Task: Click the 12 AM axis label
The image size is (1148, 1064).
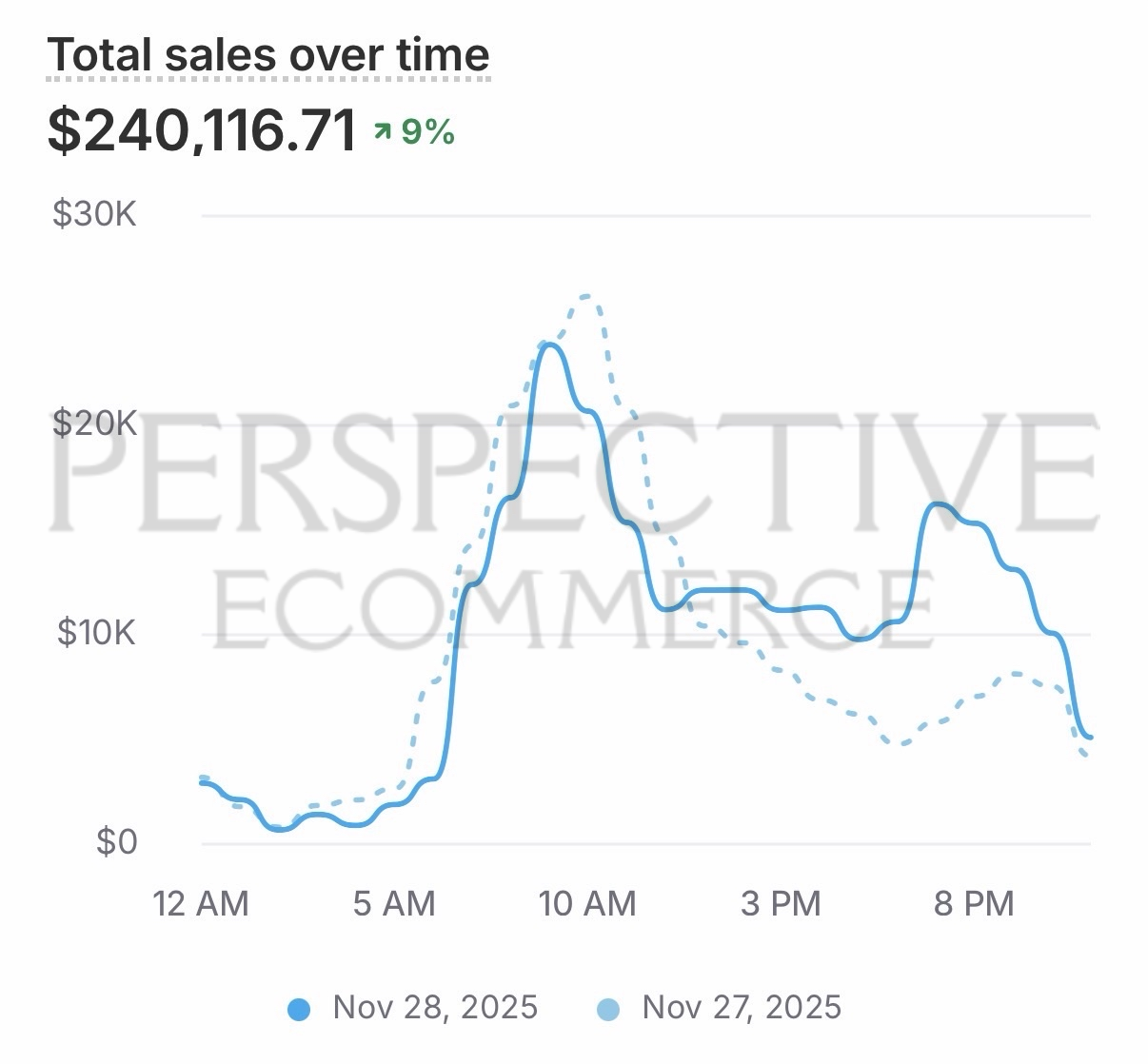Action: point(201,903)
